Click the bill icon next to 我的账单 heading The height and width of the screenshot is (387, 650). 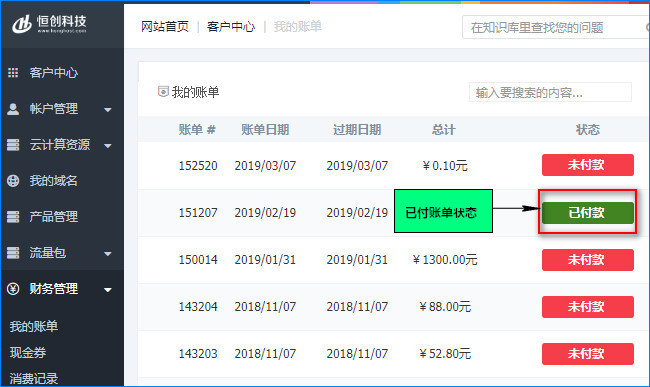[x=163, y=92]
